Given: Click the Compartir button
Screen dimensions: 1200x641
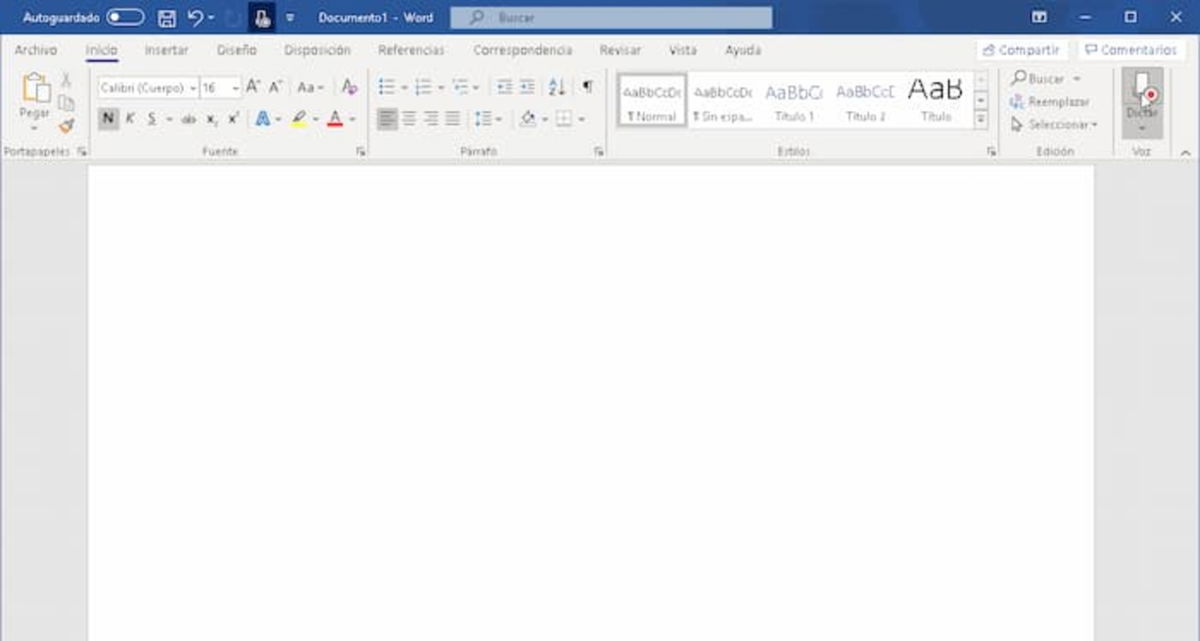Looking at the screenshot, I should (1022, 48).
